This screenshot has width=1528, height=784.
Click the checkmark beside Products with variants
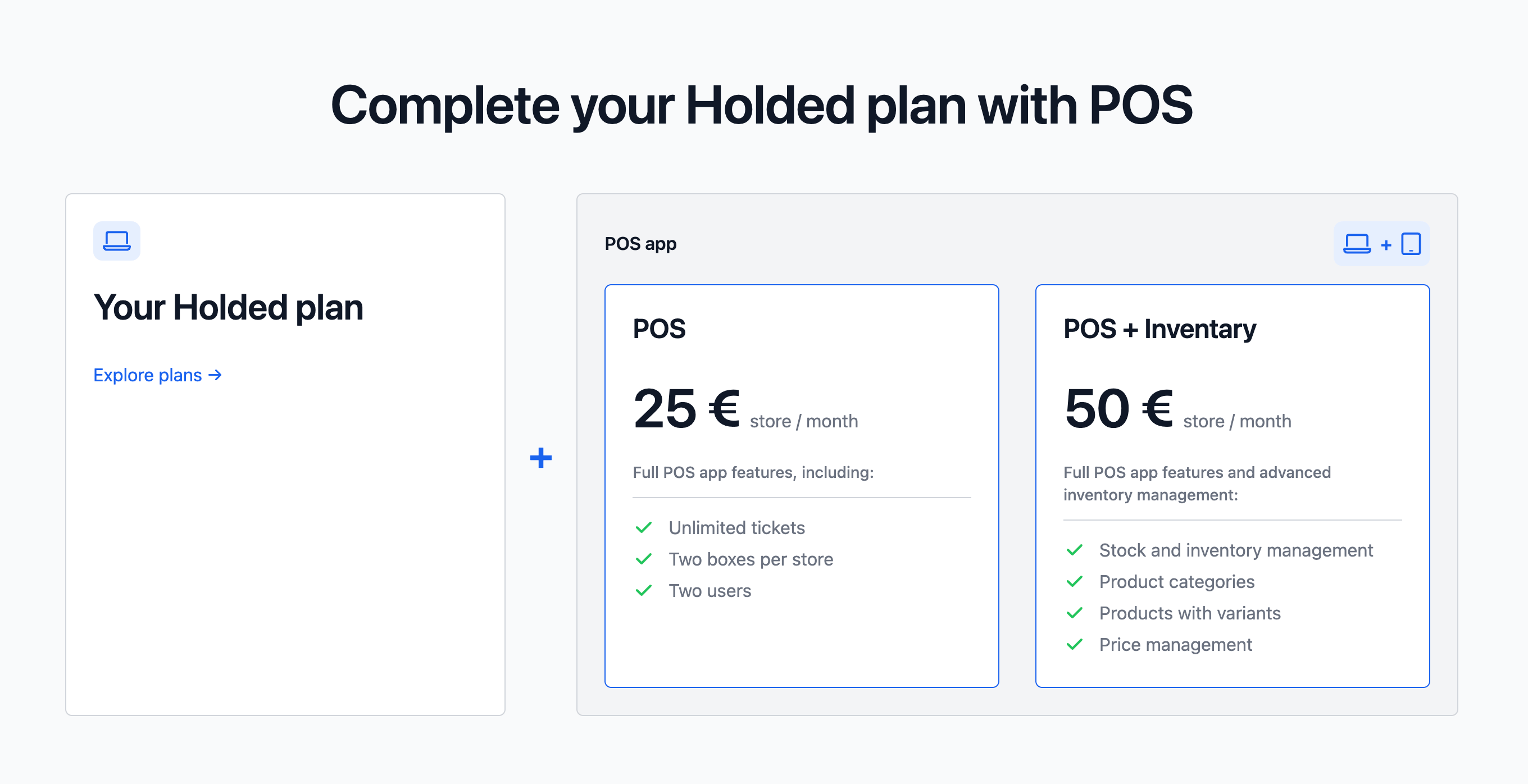pyautogui.click(x=1074, y=613)
